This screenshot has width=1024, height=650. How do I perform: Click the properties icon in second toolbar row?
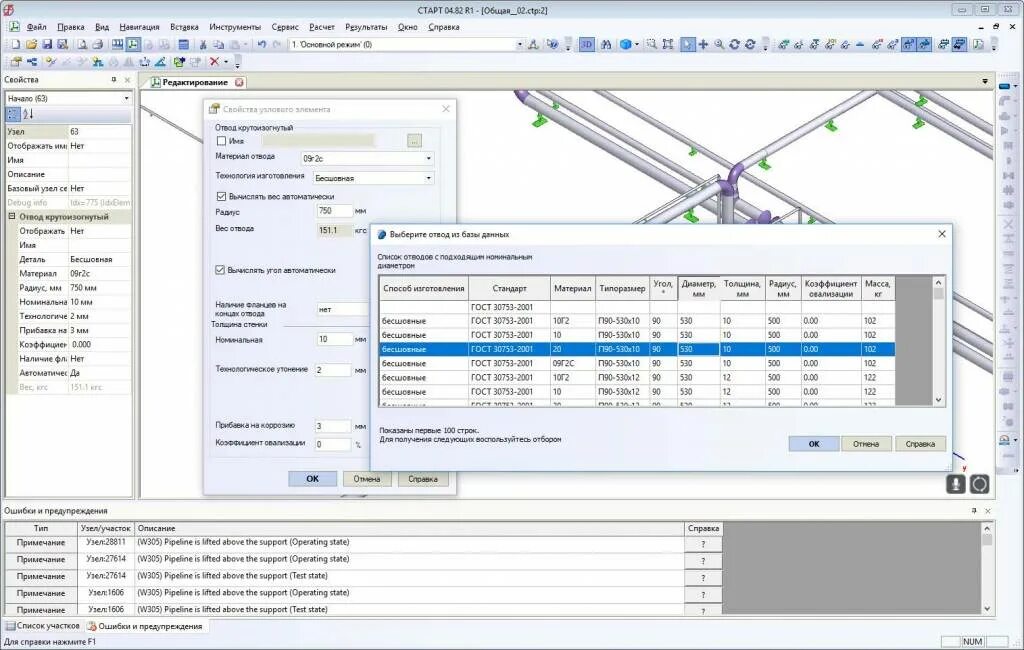pos(16,61)
